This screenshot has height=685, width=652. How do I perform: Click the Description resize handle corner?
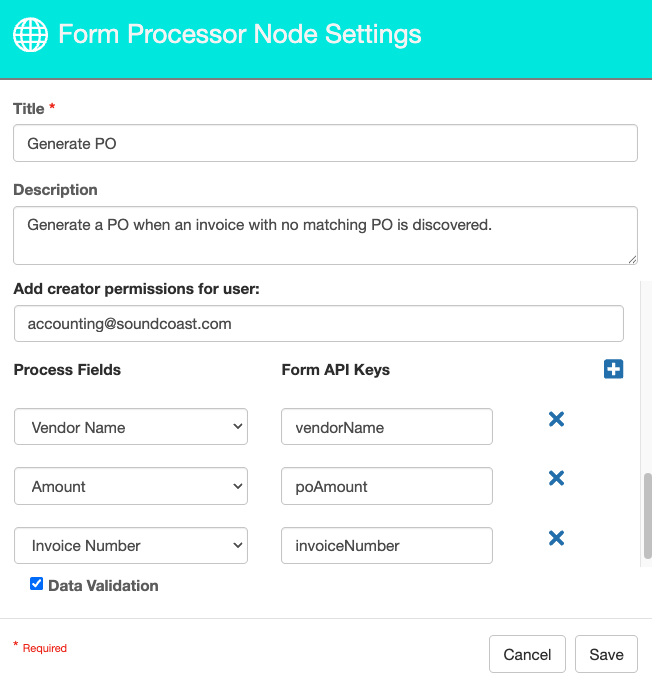(x=632, y=259)
